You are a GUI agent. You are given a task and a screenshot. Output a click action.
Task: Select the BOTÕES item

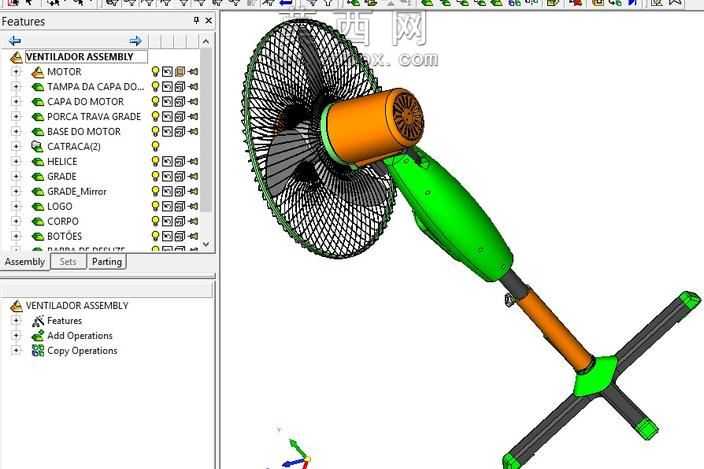tap(65, 236)
